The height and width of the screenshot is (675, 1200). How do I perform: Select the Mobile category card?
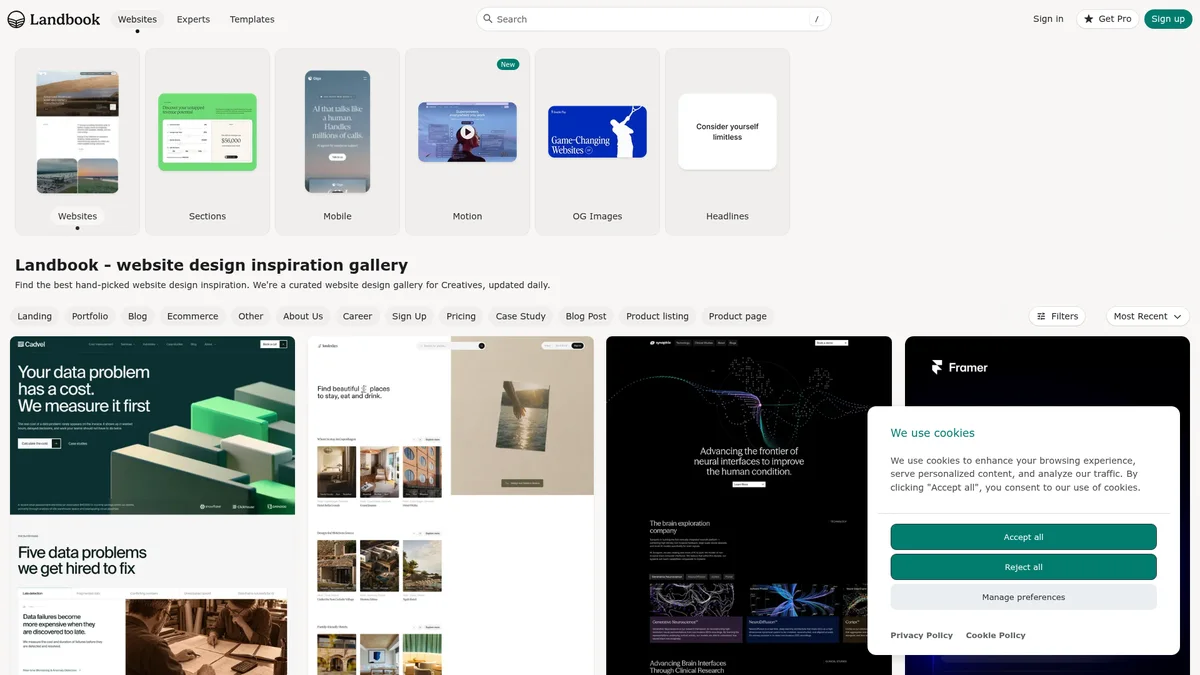pyautogui.click(x=337, y=142)
